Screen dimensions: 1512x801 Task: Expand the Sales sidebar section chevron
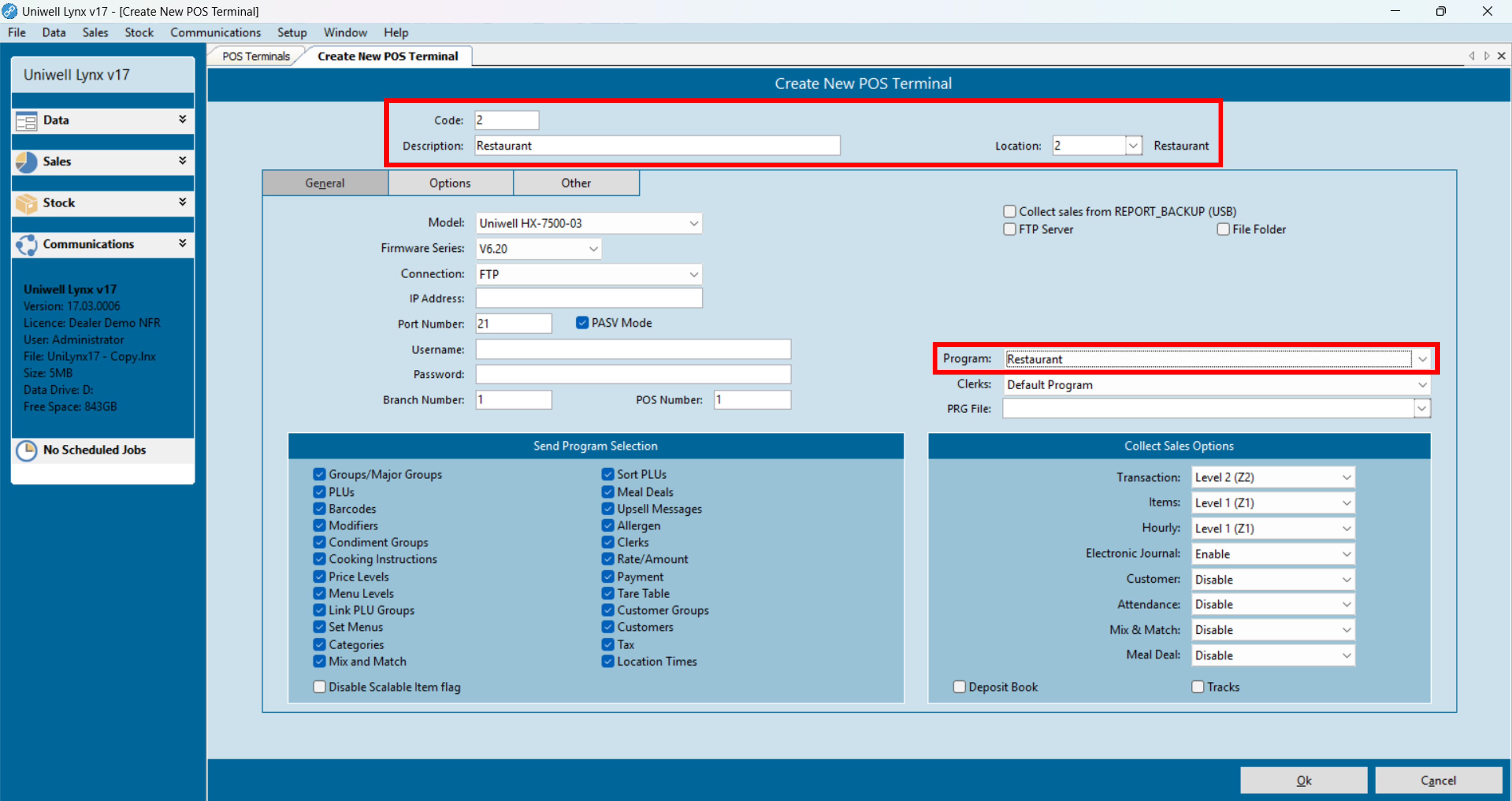point(182,161)
